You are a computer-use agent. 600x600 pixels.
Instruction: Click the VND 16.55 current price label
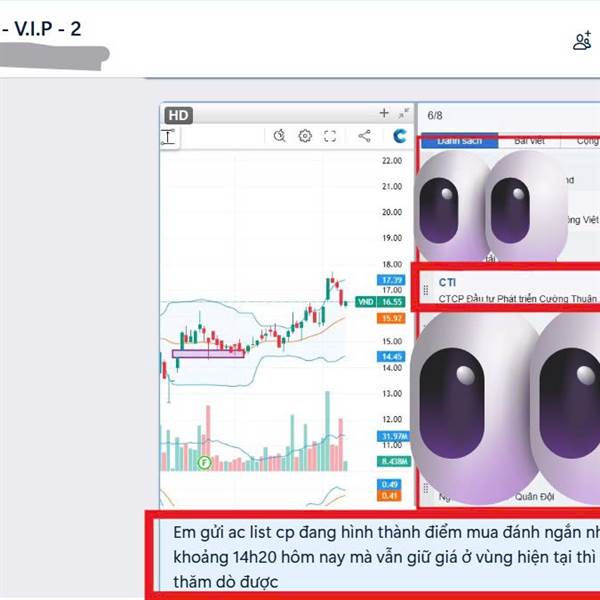[x=380, y=302]
